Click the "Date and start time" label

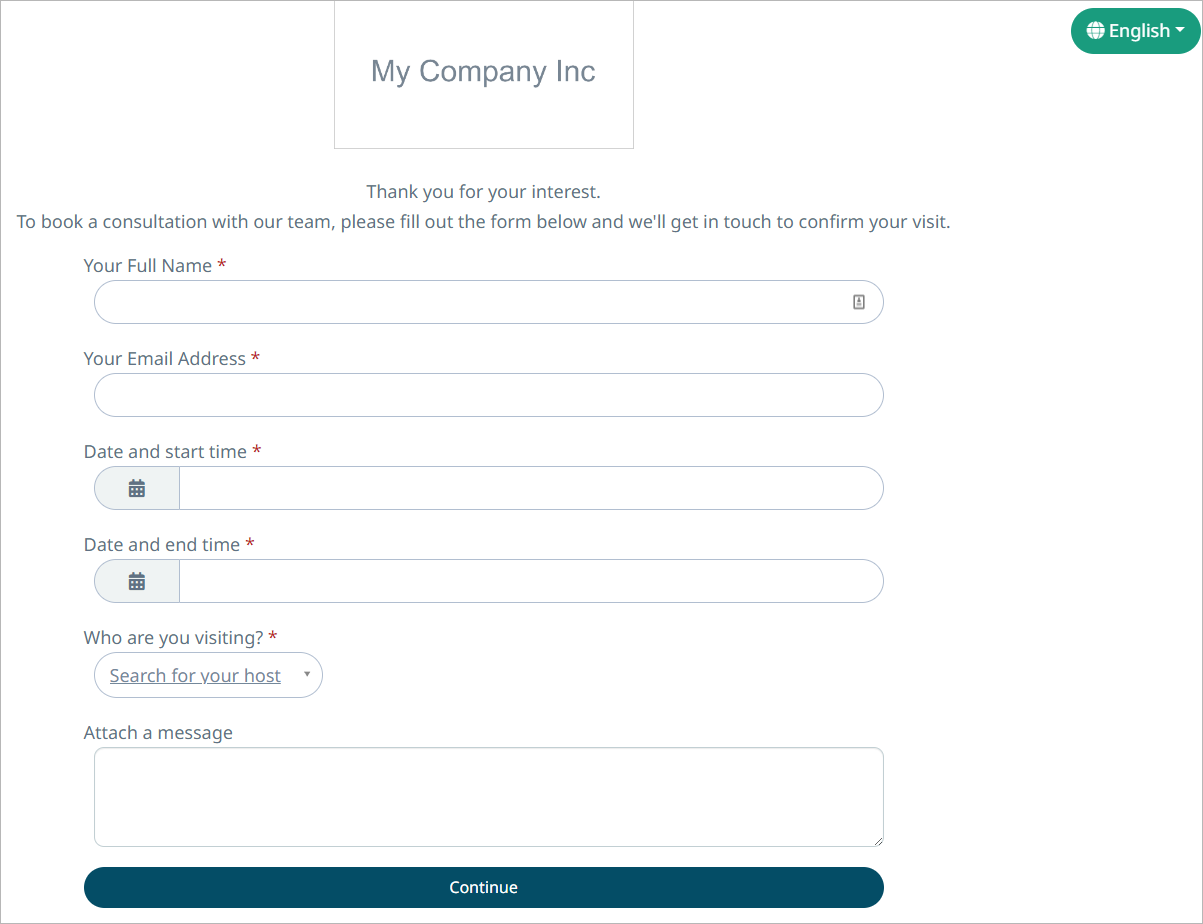click(165, 452)
